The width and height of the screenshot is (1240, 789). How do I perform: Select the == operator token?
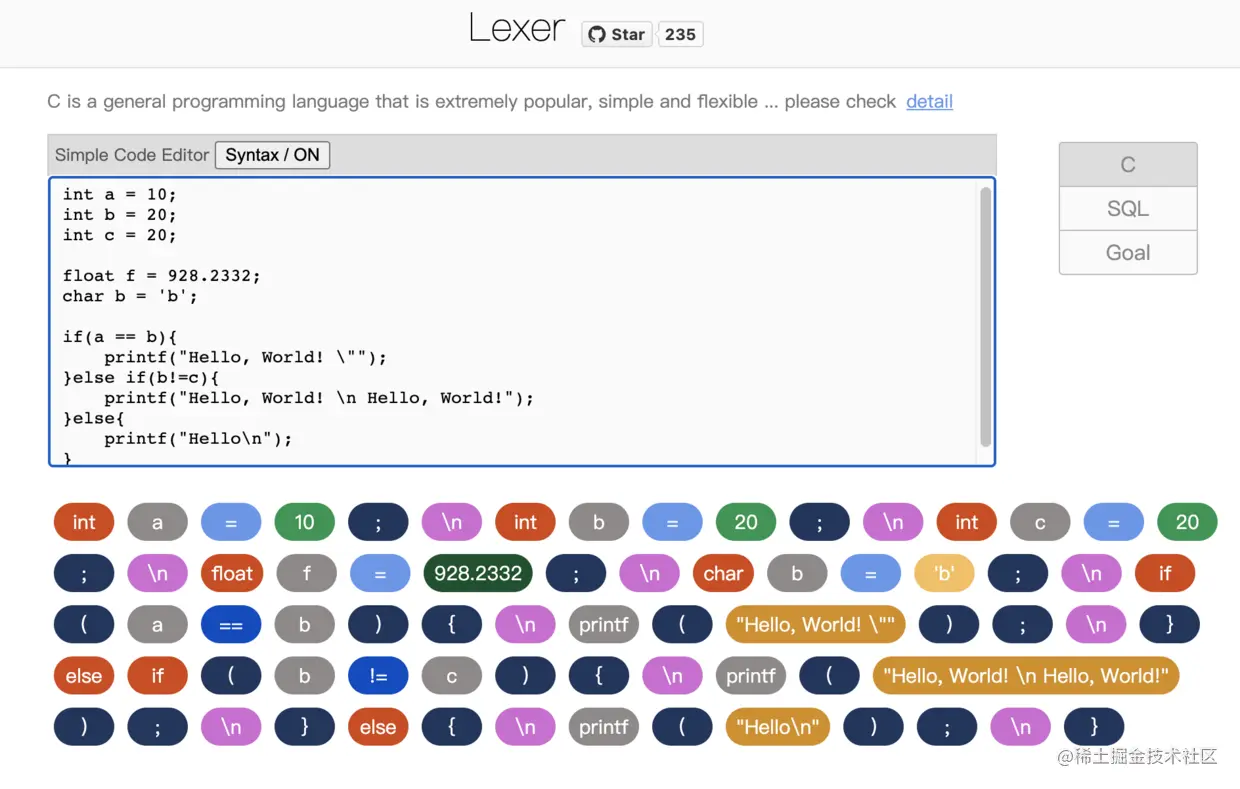[231, 625]
